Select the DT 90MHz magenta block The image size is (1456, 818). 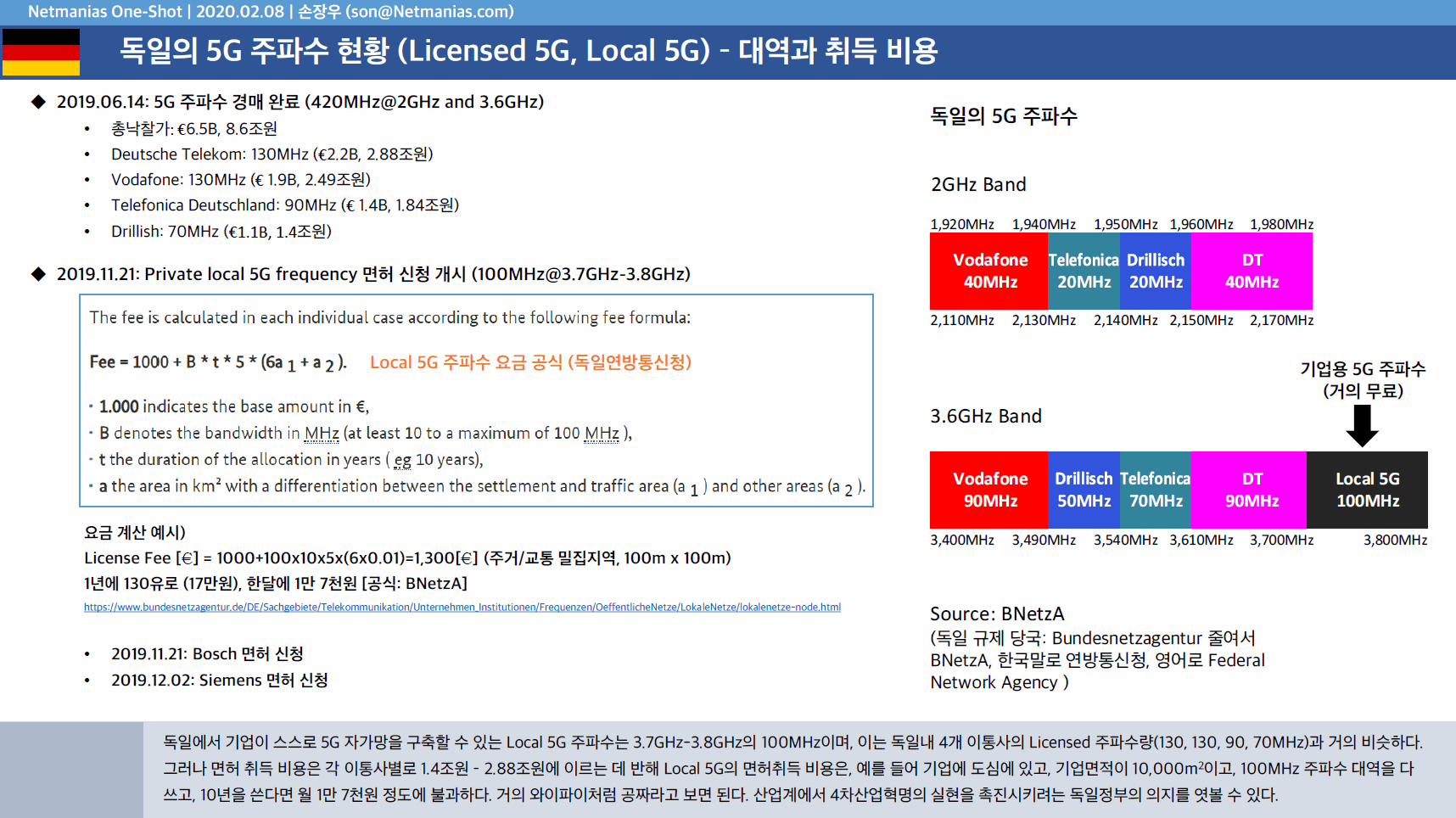(x=1249, y=490)
